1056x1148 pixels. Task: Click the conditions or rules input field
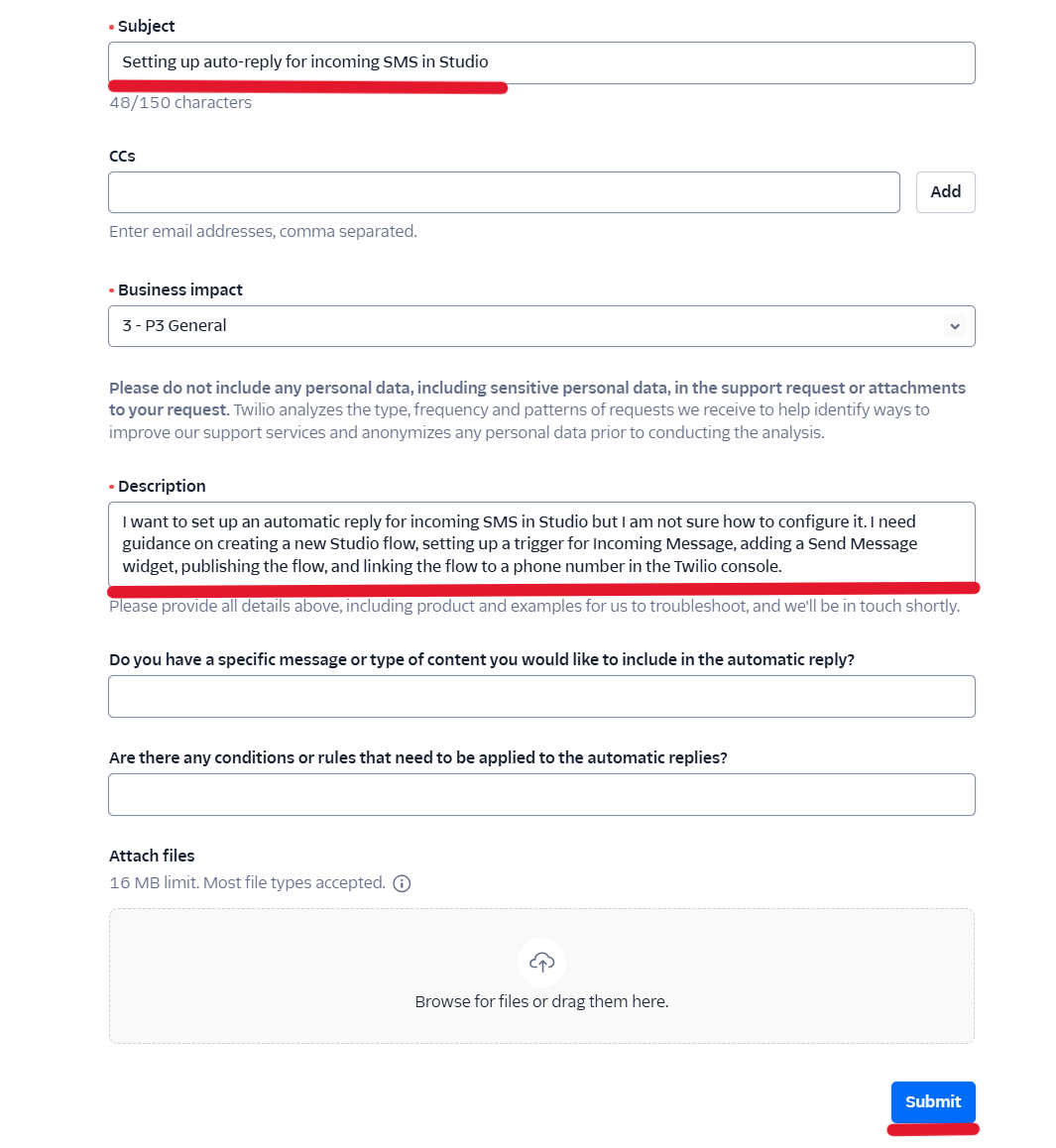pos(541,794)
